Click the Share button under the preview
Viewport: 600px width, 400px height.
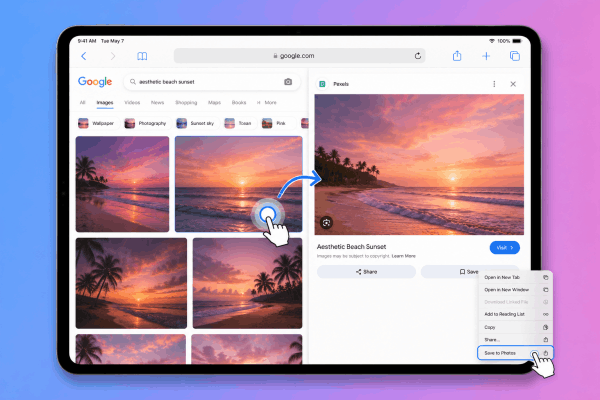pos(366,272)
